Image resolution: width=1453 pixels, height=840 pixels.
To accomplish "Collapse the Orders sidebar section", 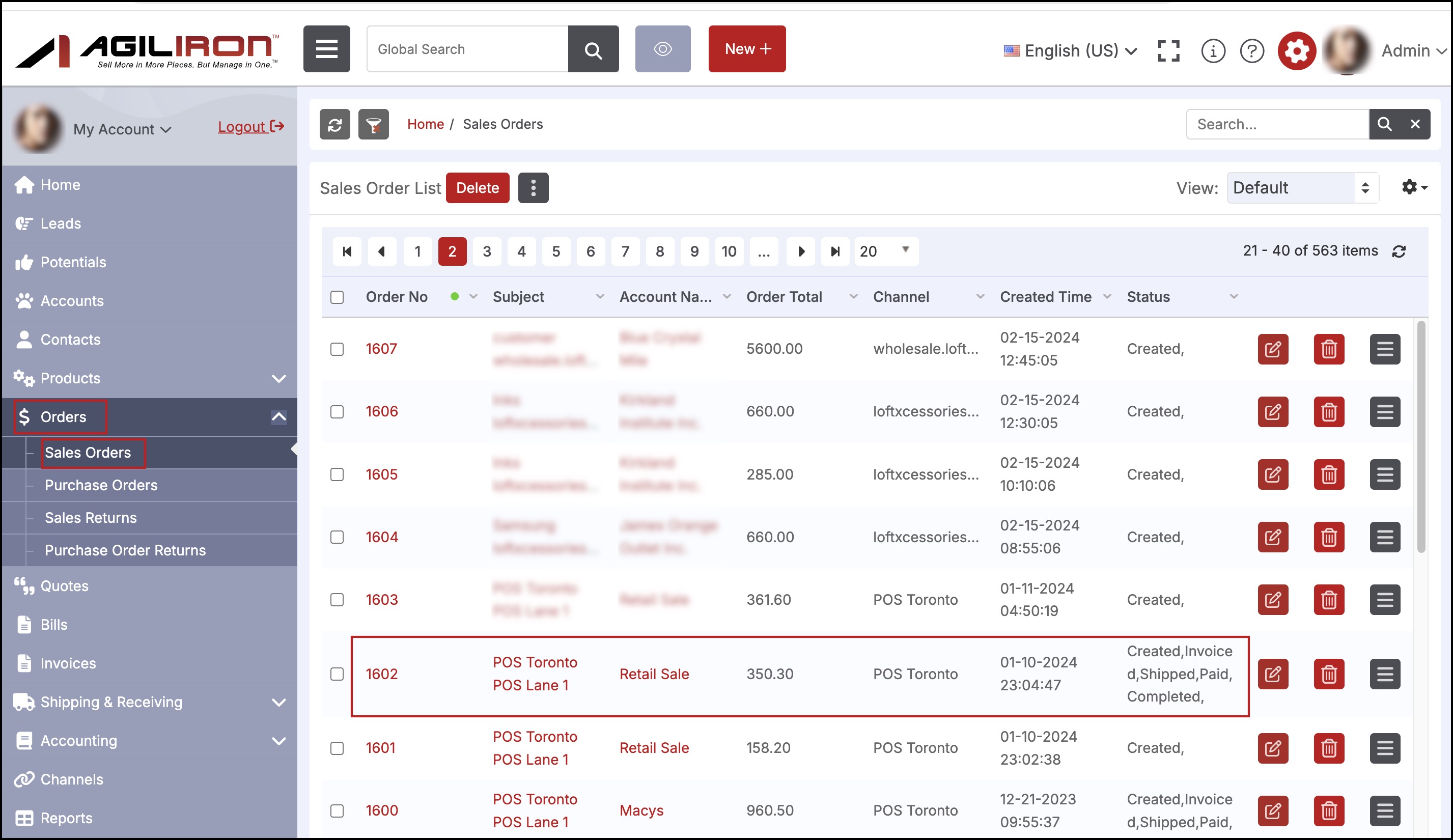I will pos(278,417).
